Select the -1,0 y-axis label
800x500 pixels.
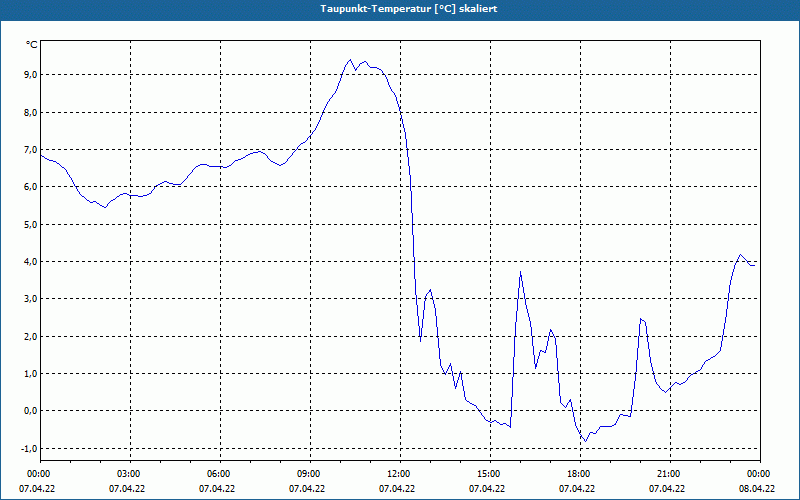29,448
